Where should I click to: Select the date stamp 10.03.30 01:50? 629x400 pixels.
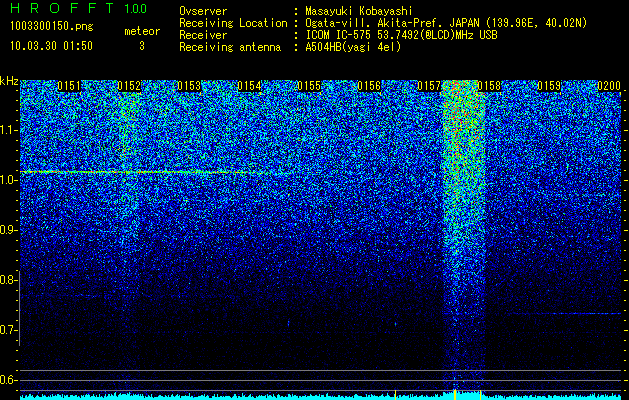51,46
